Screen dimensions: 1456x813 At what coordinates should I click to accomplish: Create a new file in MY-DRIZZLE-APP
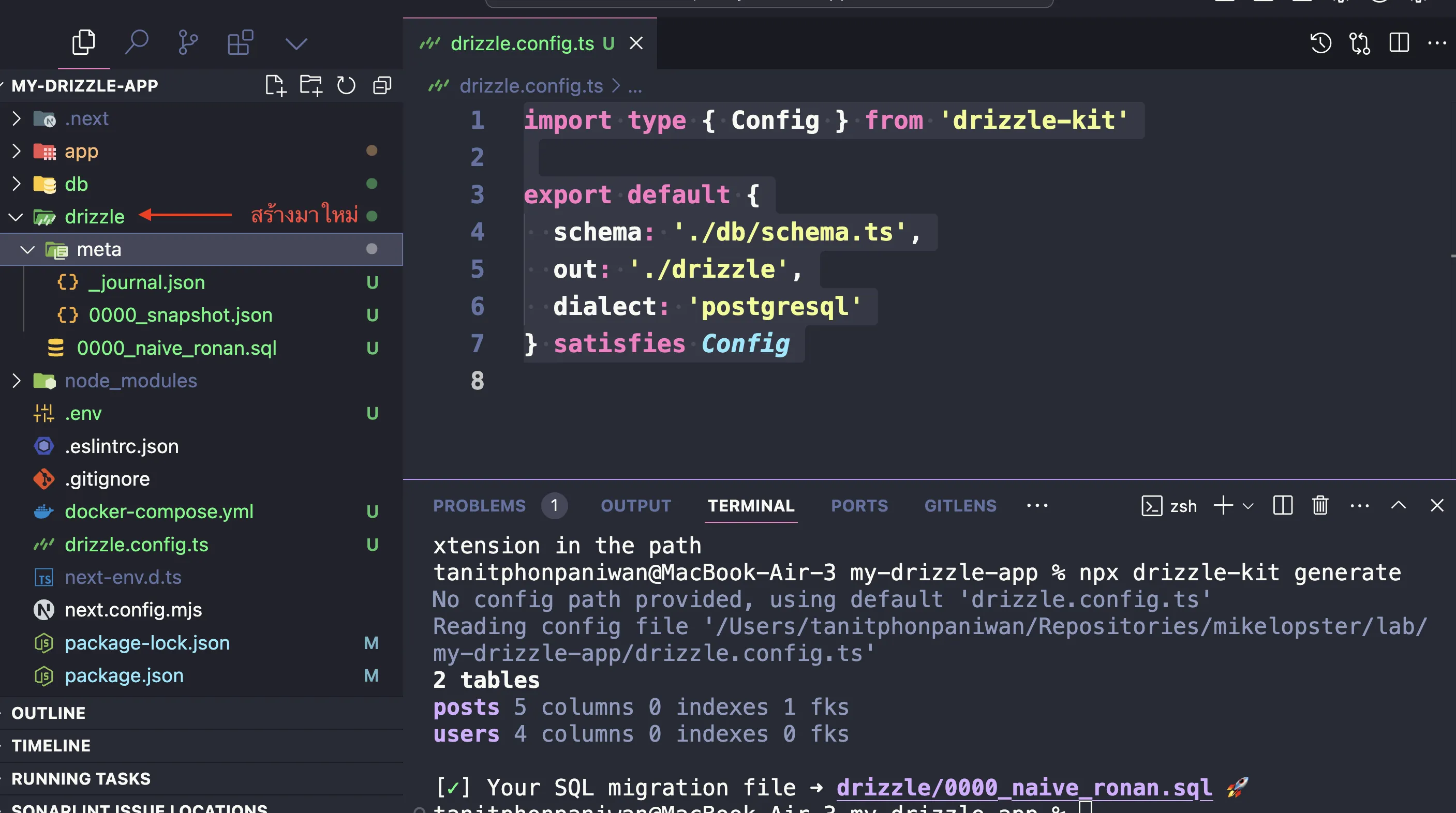coord(276,86)
